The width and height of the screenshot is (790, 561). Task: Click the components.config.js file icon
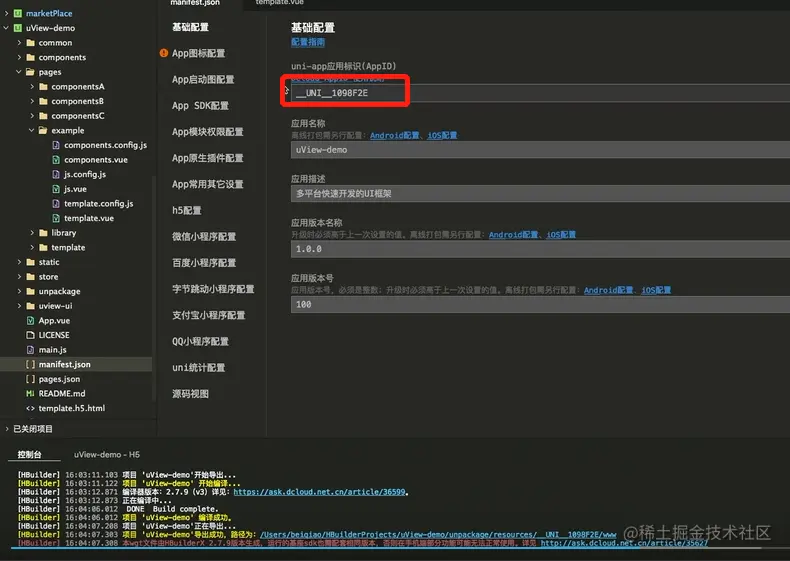coord(56,145)
